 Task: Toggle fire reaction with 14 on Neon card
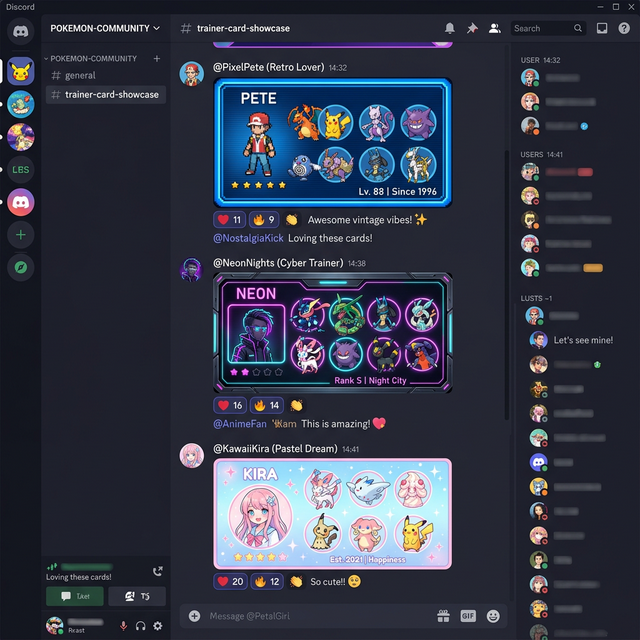click(267, 405)
